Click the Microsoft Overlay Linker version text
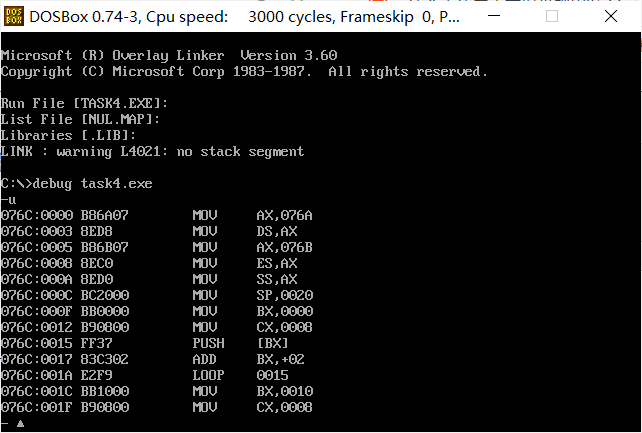This screenshot has height=433, width=642. [x=169, y=55]
